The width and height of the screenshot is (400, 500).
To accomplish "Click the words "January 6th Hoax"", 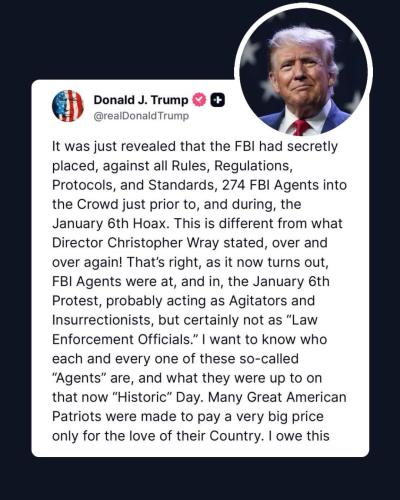I will 109,224.
